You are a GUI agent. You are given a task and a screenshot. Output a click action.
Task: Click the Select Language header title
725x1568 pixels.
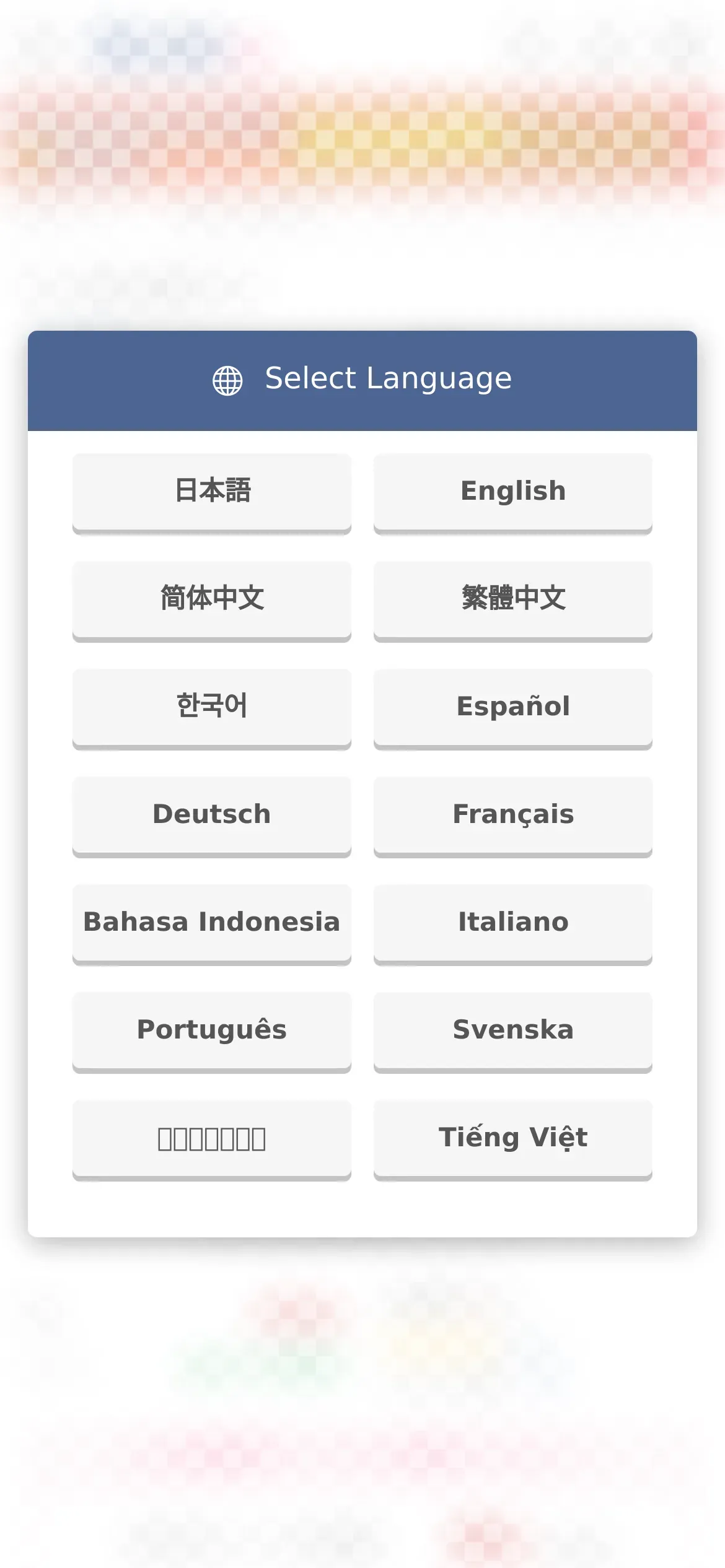[x=389, y=378]
